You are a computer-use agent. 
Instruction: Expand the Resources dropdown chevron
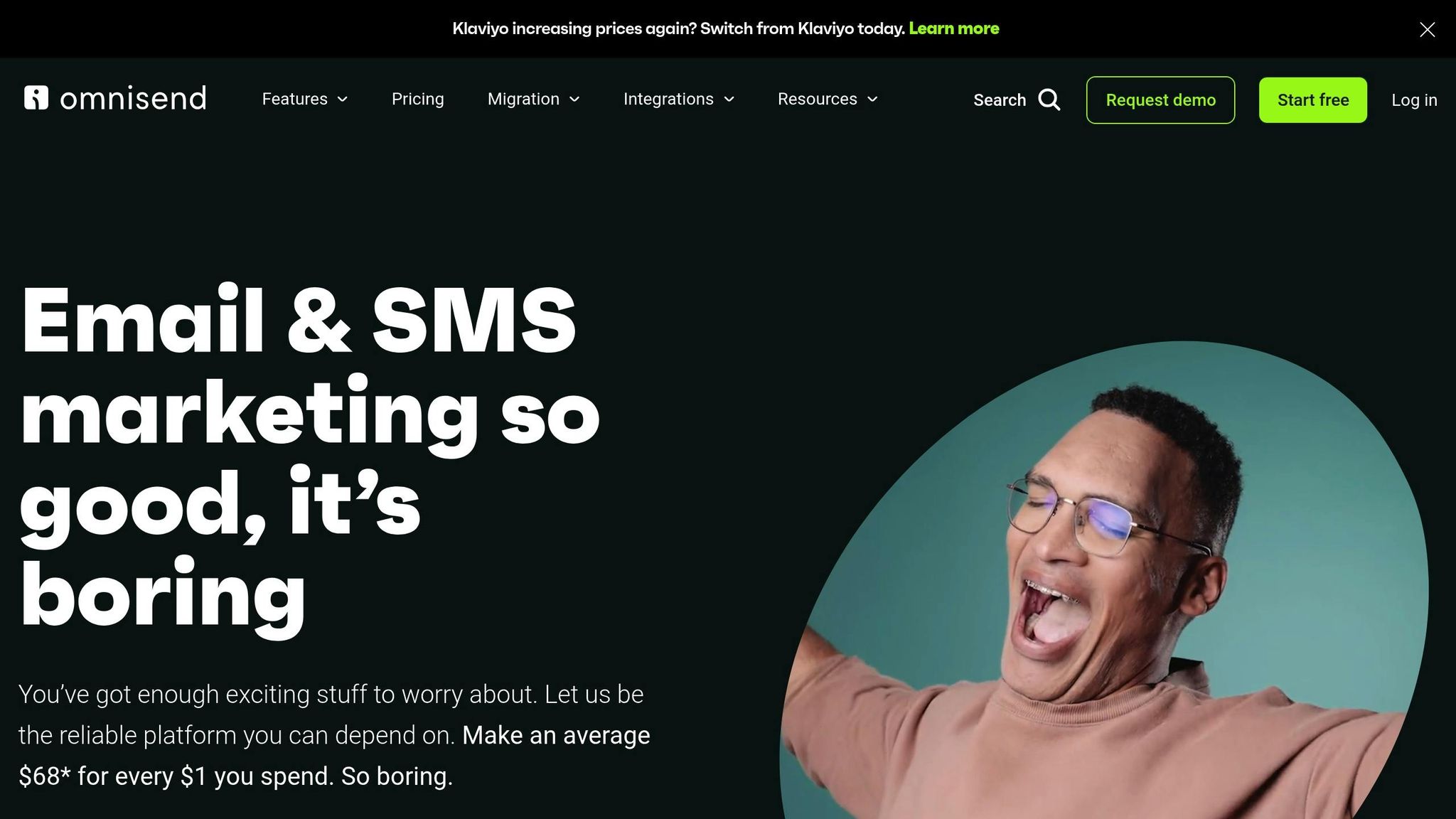[x=872, y=100]
